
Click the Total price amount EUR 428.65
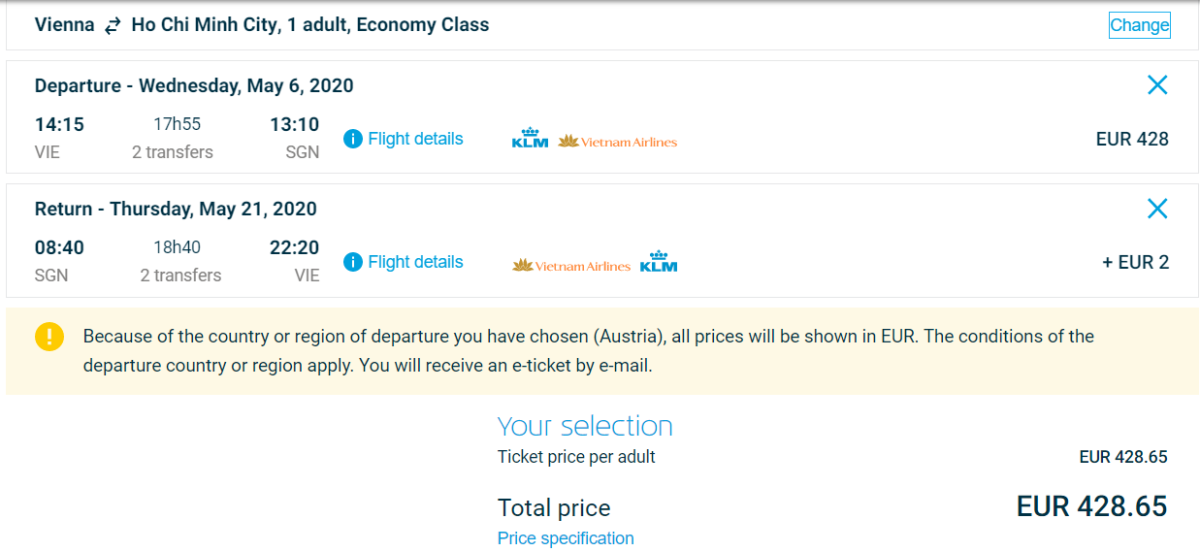click(1092, 506)
